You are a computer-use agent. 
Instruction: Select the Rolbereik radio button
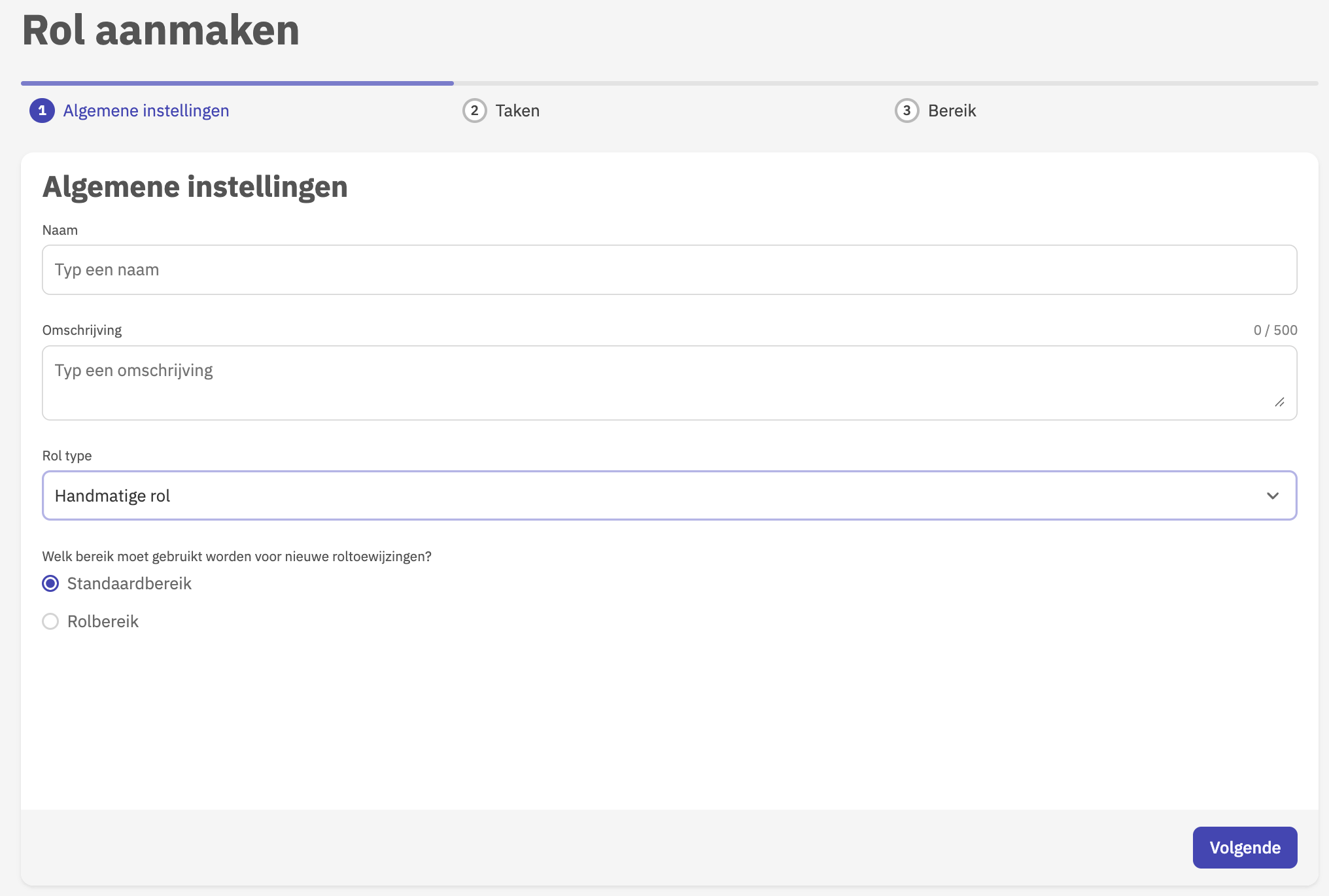[50, 621]
